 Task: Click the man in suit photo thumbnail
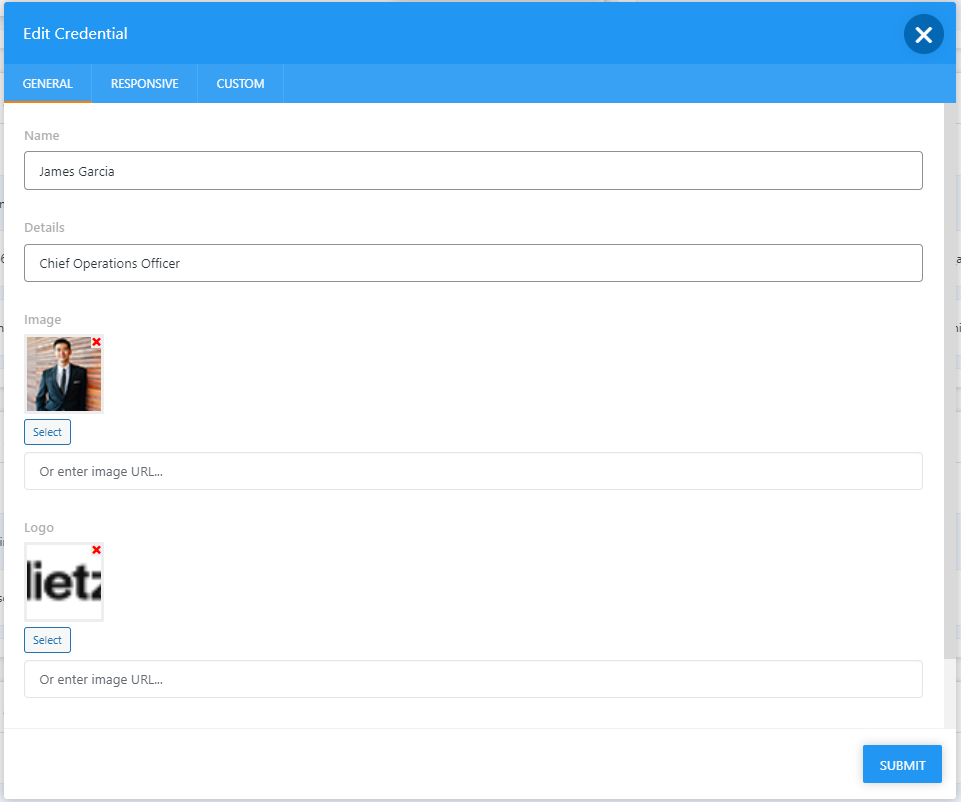[64, 374]
